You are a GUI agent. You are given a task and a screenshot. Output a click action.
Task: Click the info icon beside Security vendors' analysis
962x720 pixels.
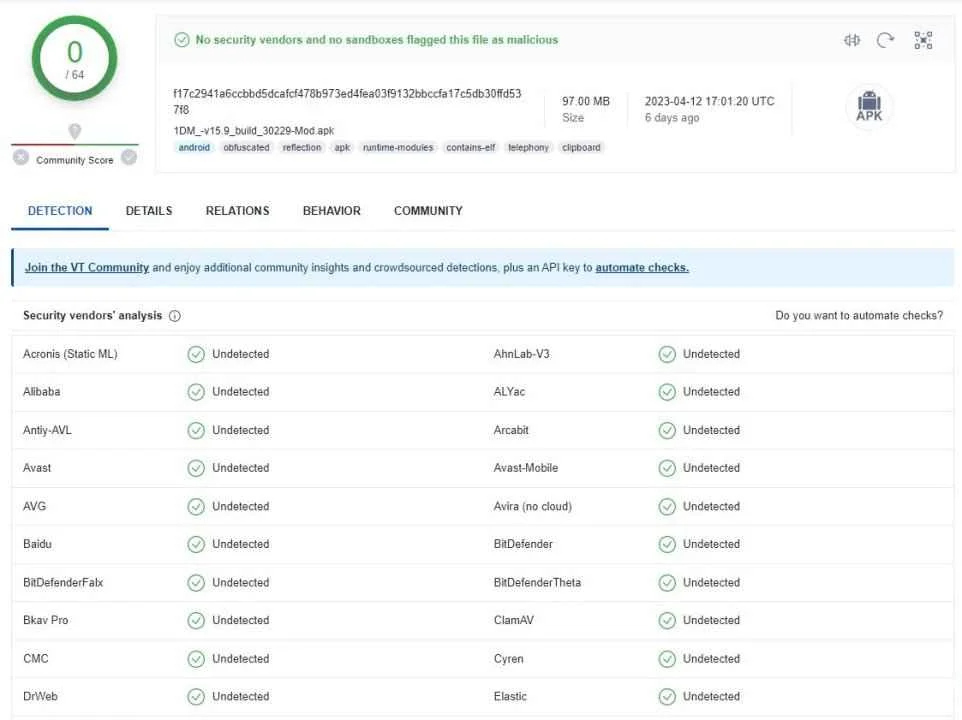coord(175,316)
